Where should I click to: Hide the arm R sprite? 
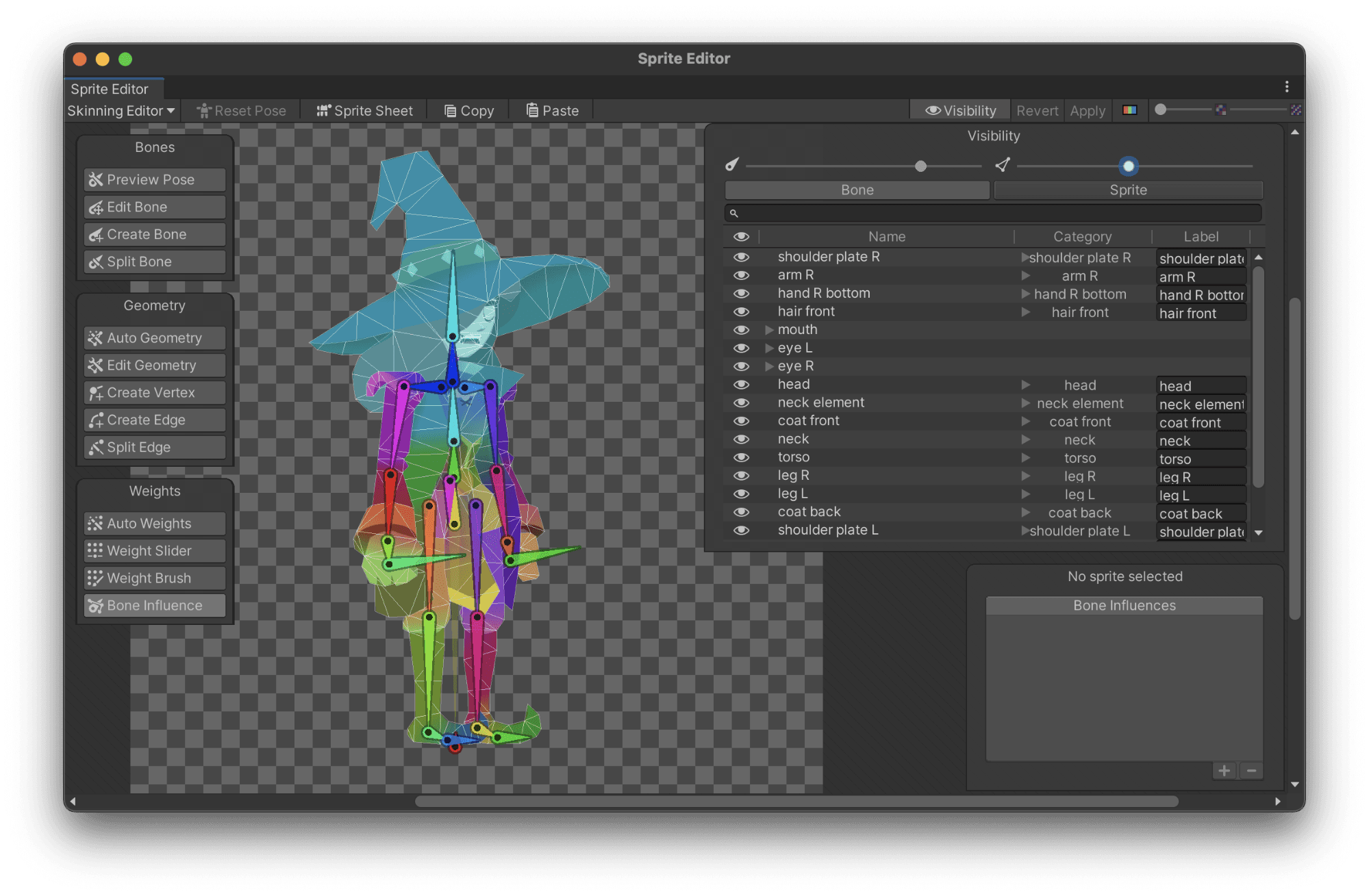pos(741,275)
